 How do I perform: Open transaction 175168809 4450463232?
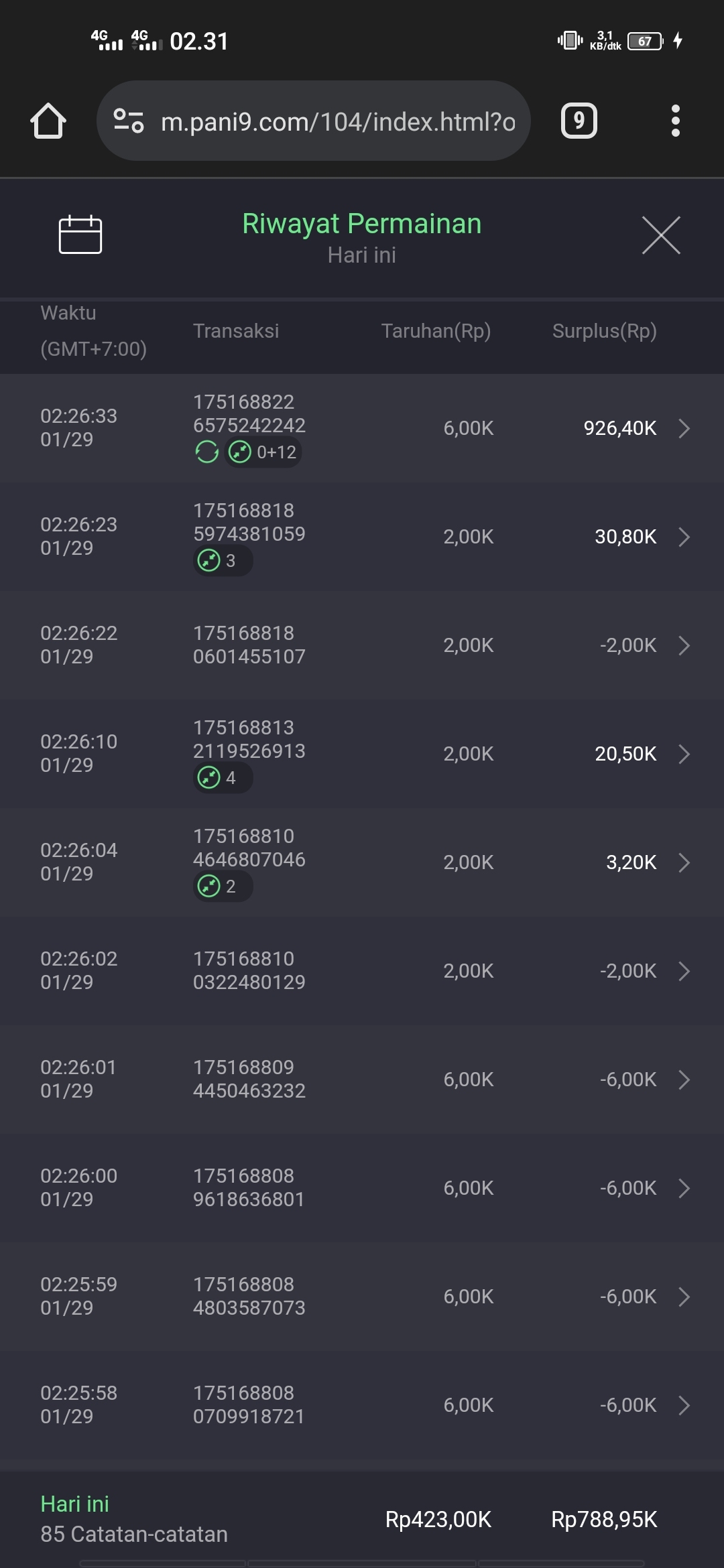point(249,1080)
